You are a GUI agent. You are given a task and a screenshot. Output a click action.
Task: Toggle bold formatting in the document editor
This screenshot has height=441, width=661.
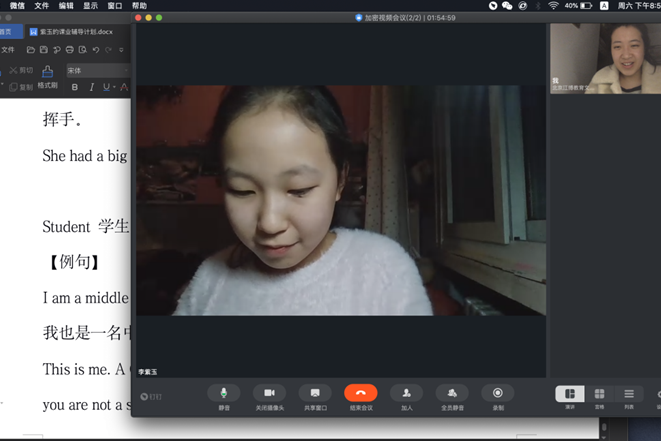tap(75, 88)
